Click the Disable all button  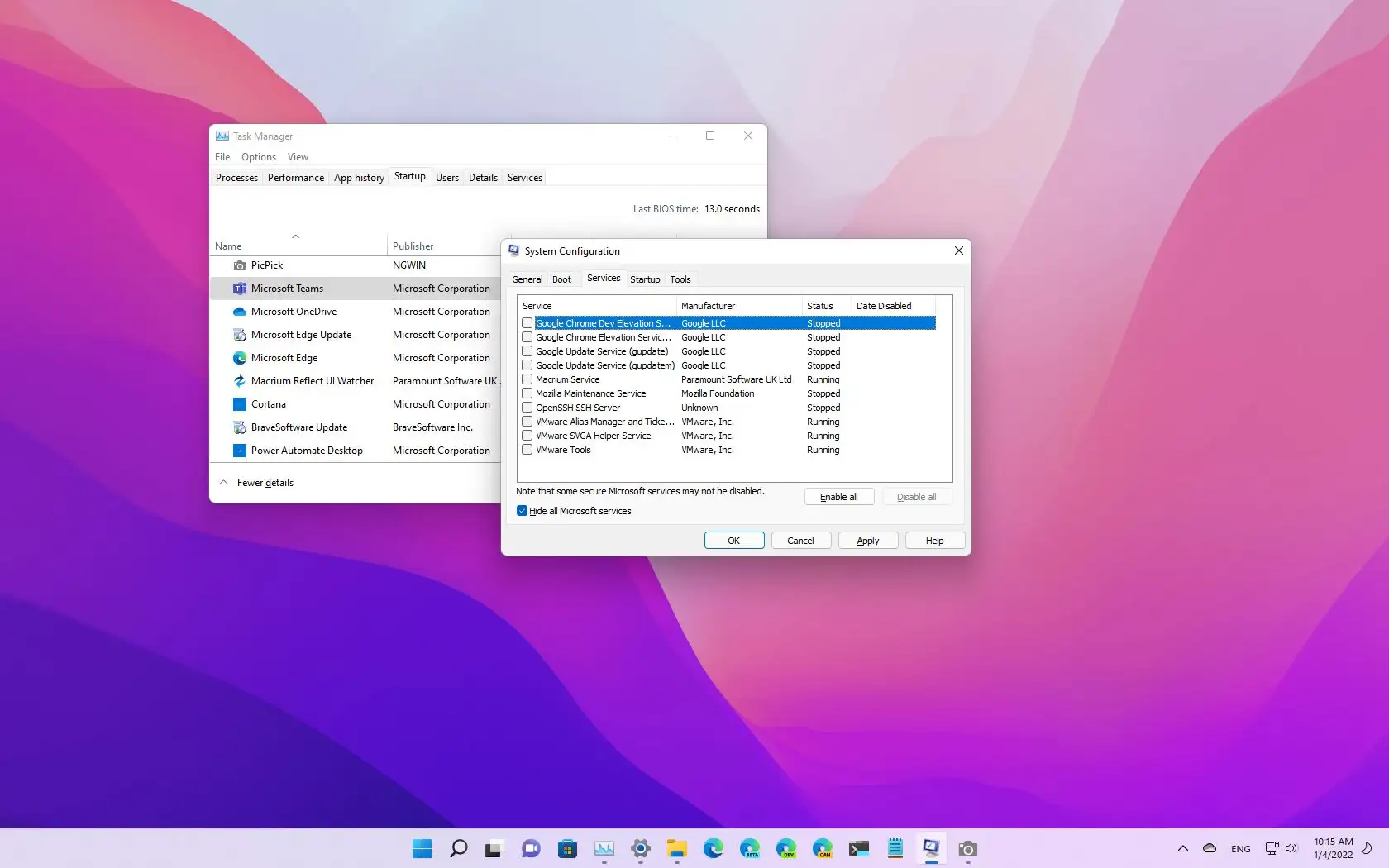916,496
